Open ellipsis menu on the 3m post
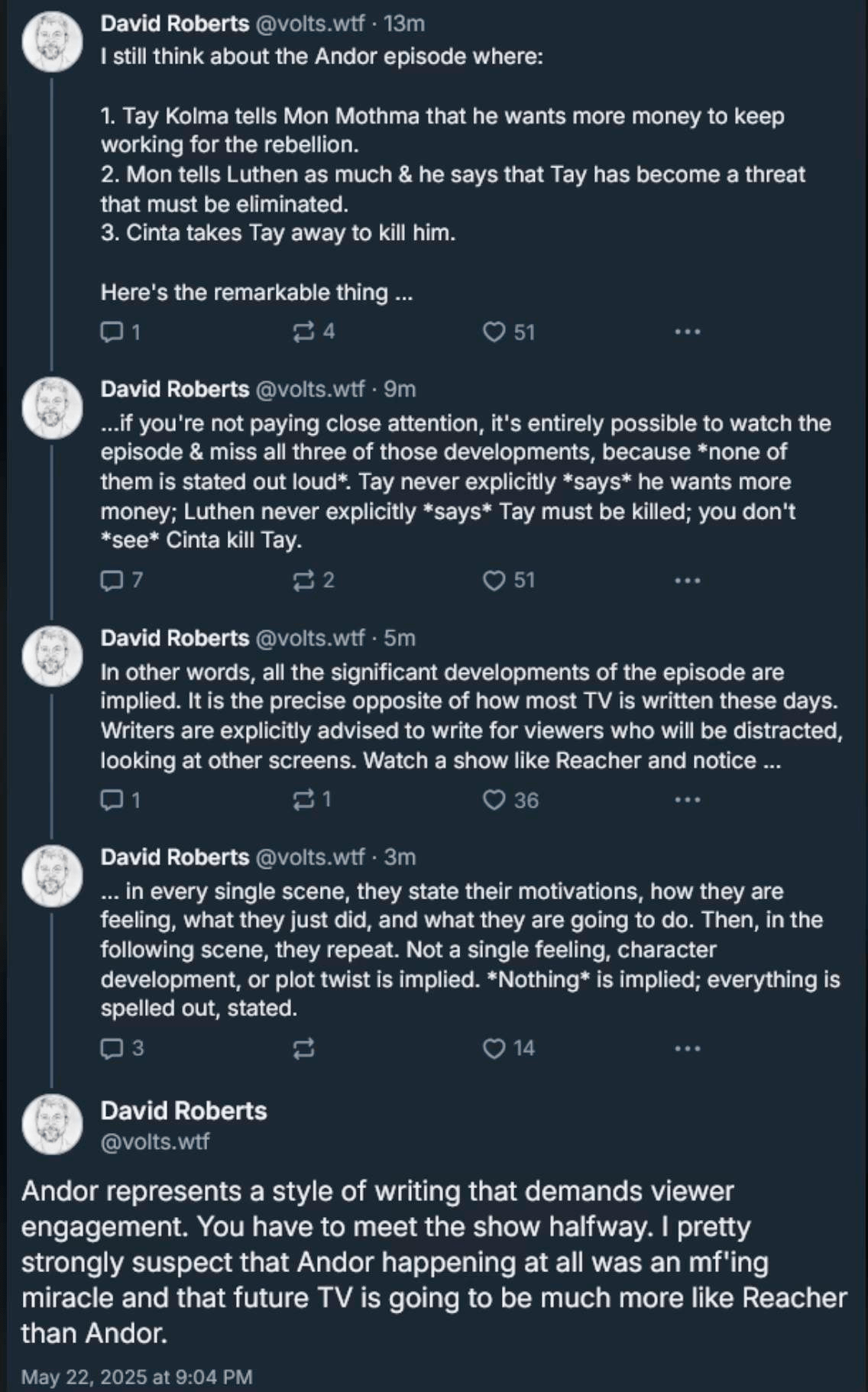868x1392 pixels. click(x=687, y=1048)
